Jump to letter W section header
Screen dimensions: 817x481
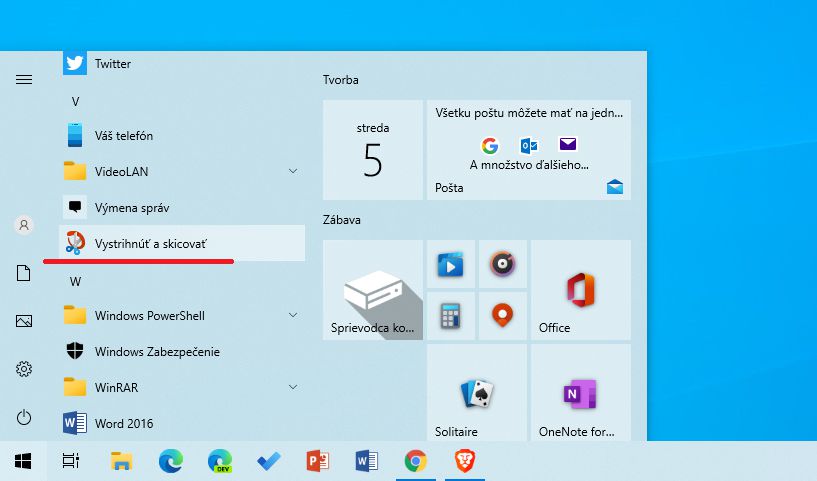[x=76, y=282]
